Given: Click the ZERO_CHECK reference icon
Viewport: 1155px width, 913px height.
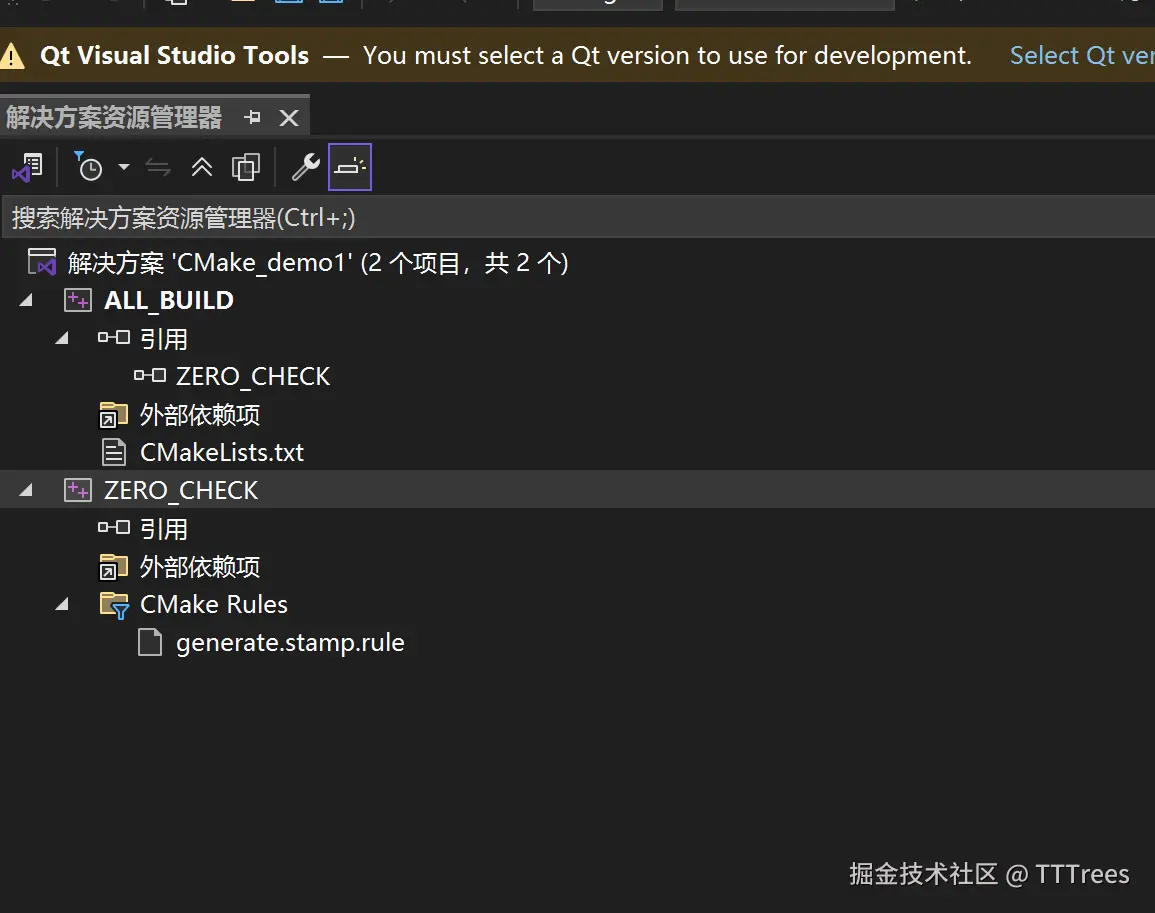Looking at the screenshot, I should tap(150, 376).
